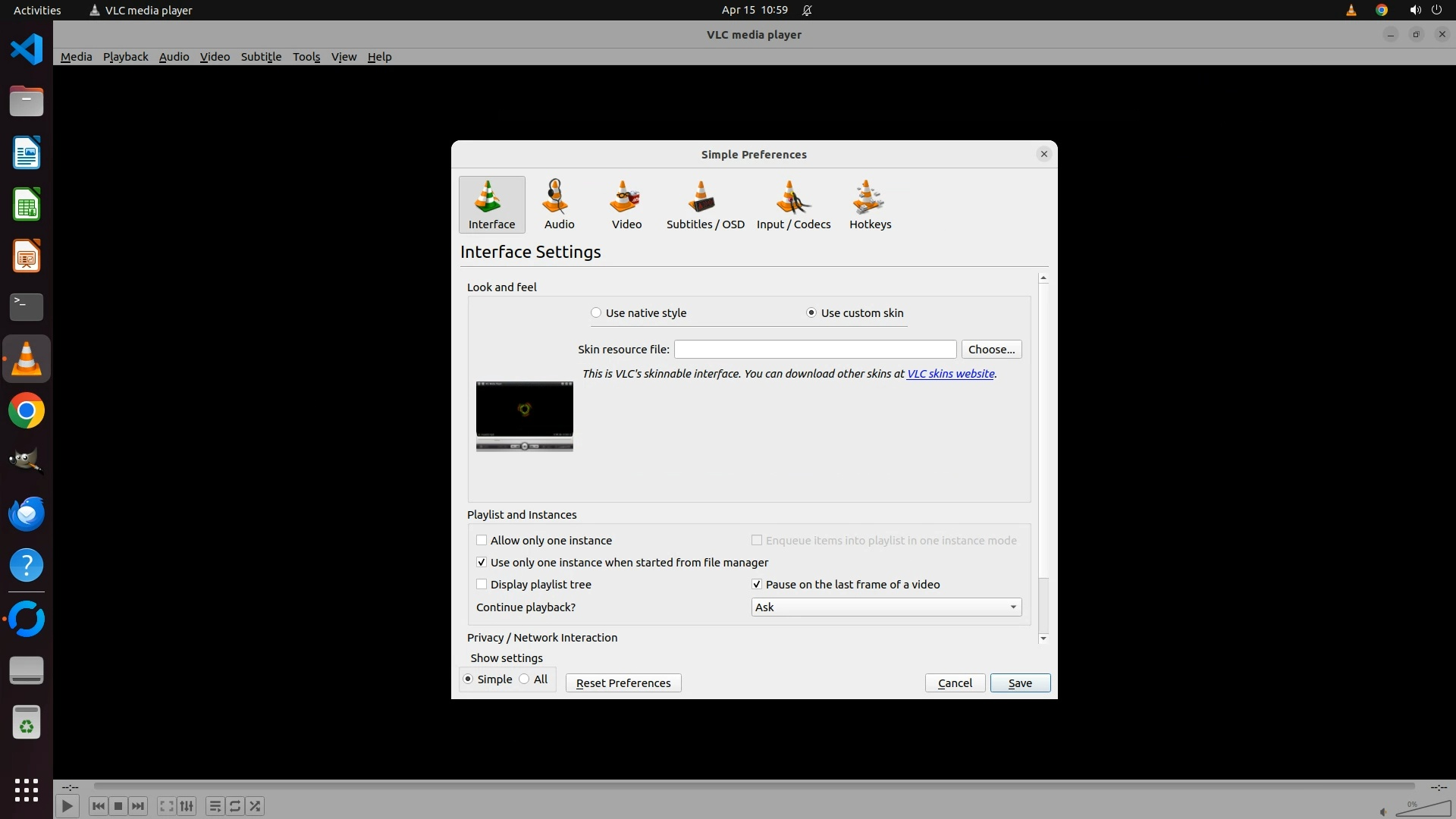
Task: Open the Tools menu
Action: [x=306, y=57]
